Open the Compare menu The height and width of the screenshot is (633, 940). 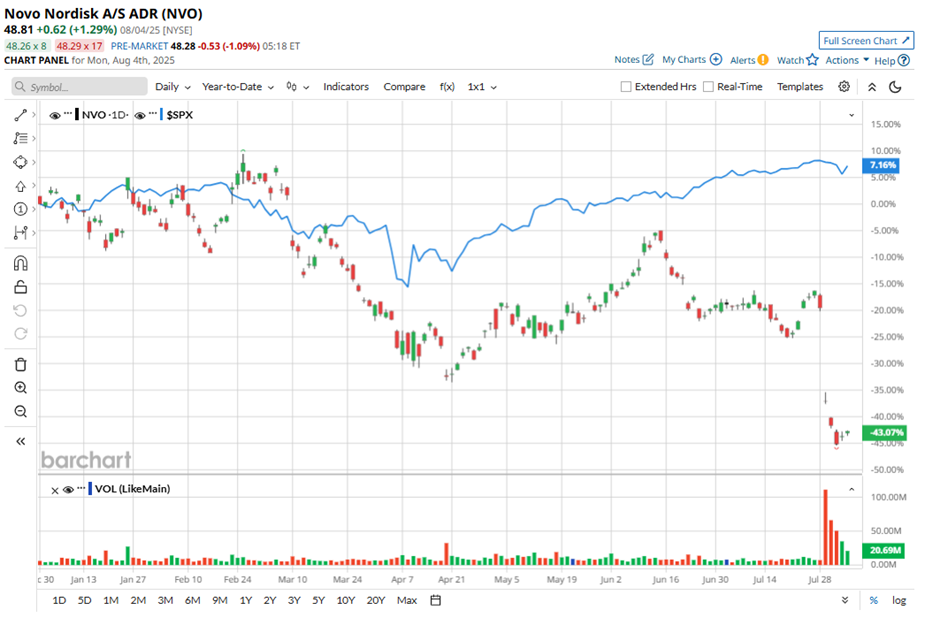tap(404, 87)
